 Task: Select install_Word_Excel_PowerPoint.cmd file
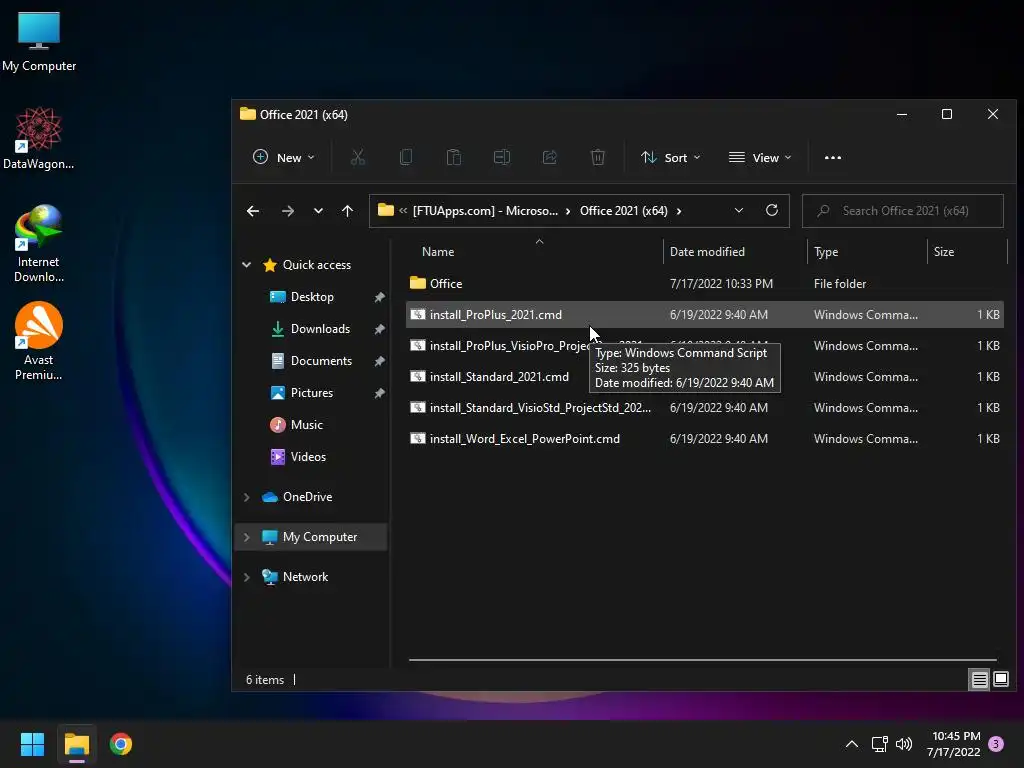(x=705, y=439)
